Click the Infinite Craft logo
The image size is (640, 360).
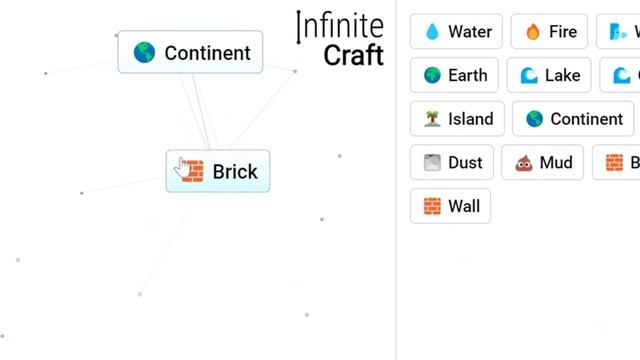(340, 39)
